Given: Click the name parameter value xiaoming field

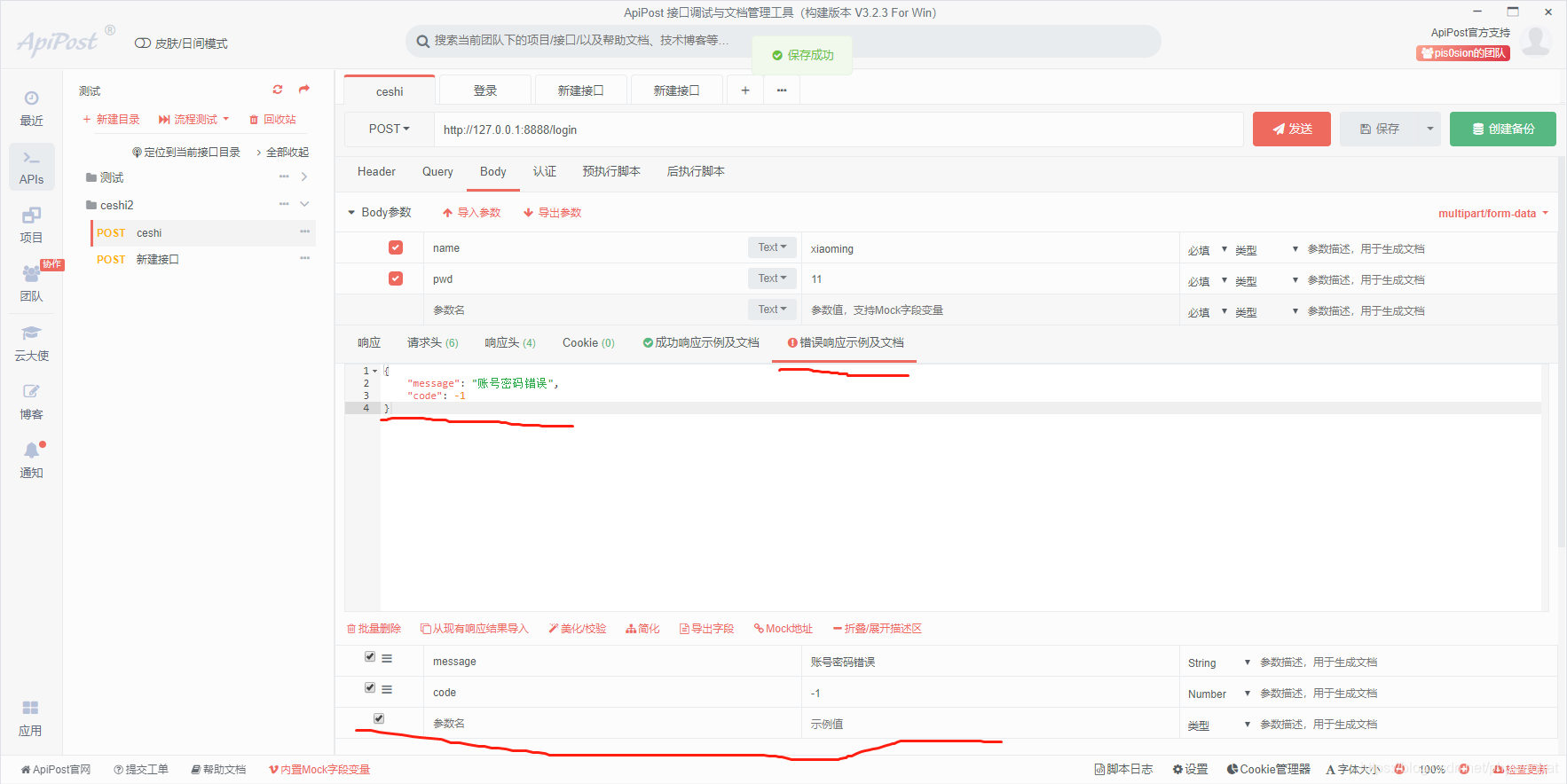Looking at the screenshot, I should tap(990, 248).
